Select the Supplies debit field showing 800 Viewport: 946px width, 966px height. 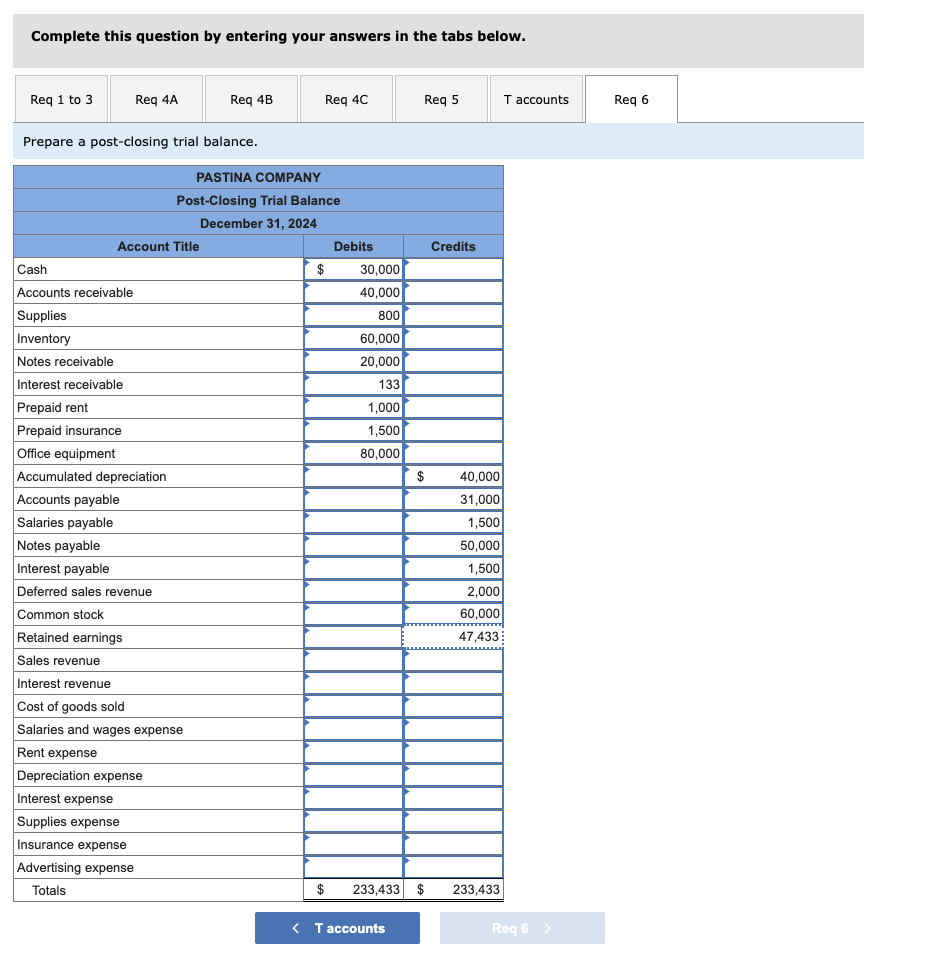tap(354, 315)
